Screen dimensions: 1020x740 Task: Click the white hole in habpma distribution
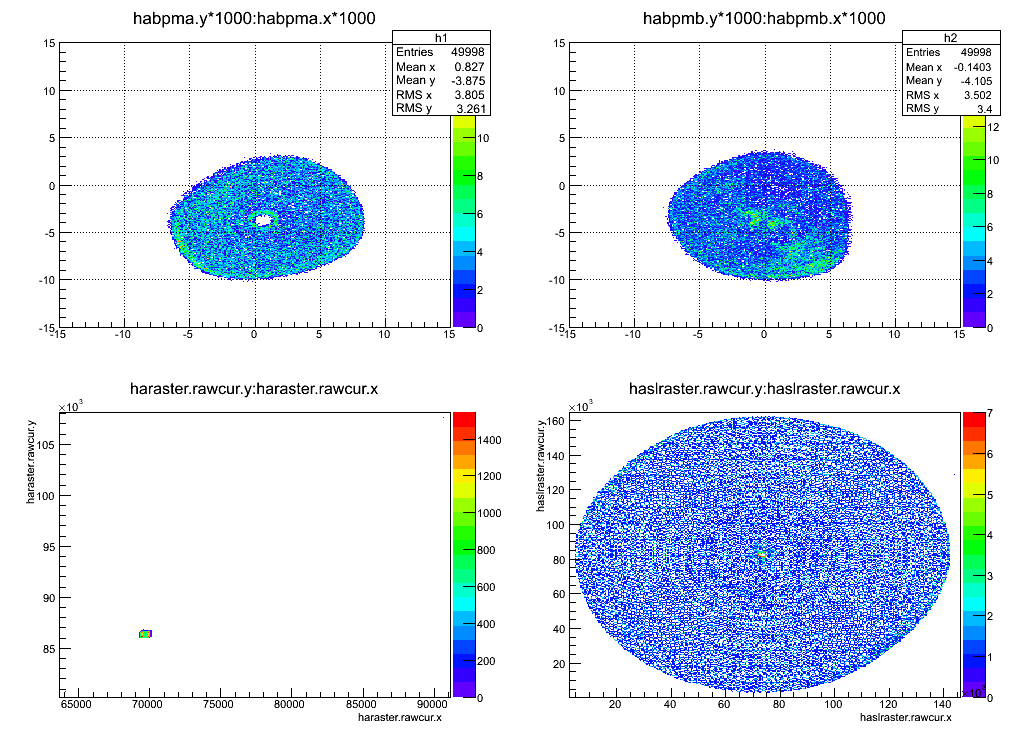[263, 220]
